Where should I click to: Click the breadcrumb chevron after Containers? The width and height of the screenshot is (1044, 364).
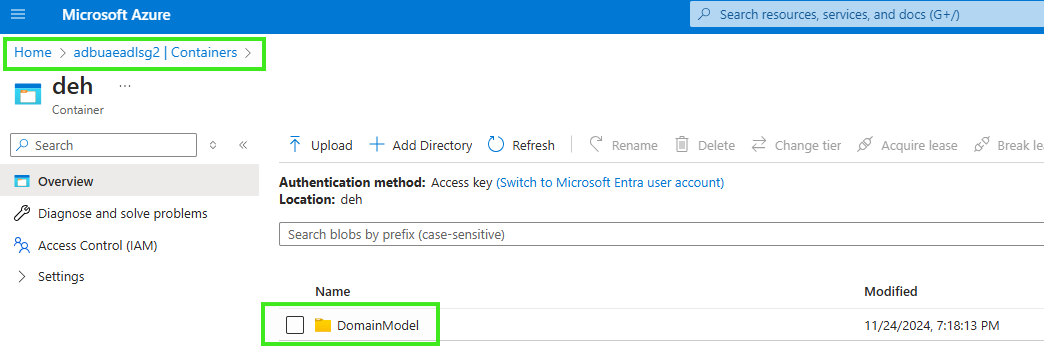tap(248, 53)
